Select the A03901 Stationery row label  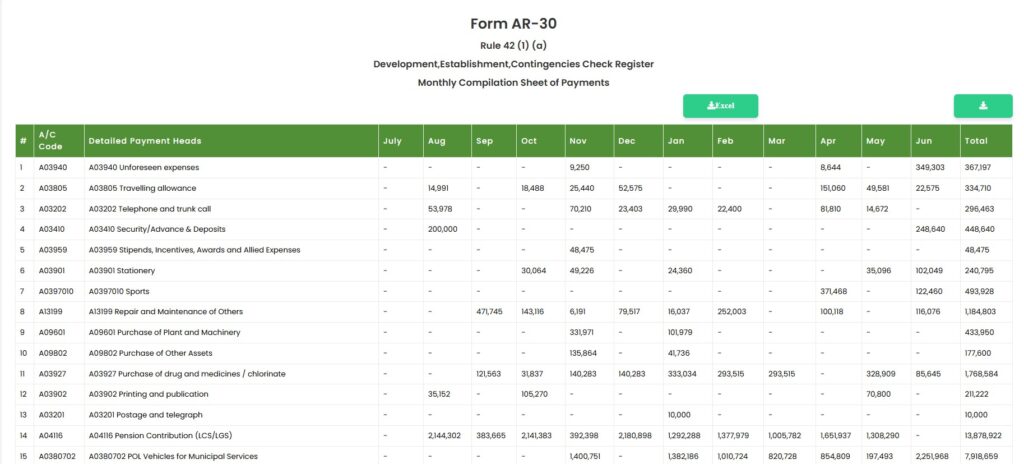click(121, 271)
